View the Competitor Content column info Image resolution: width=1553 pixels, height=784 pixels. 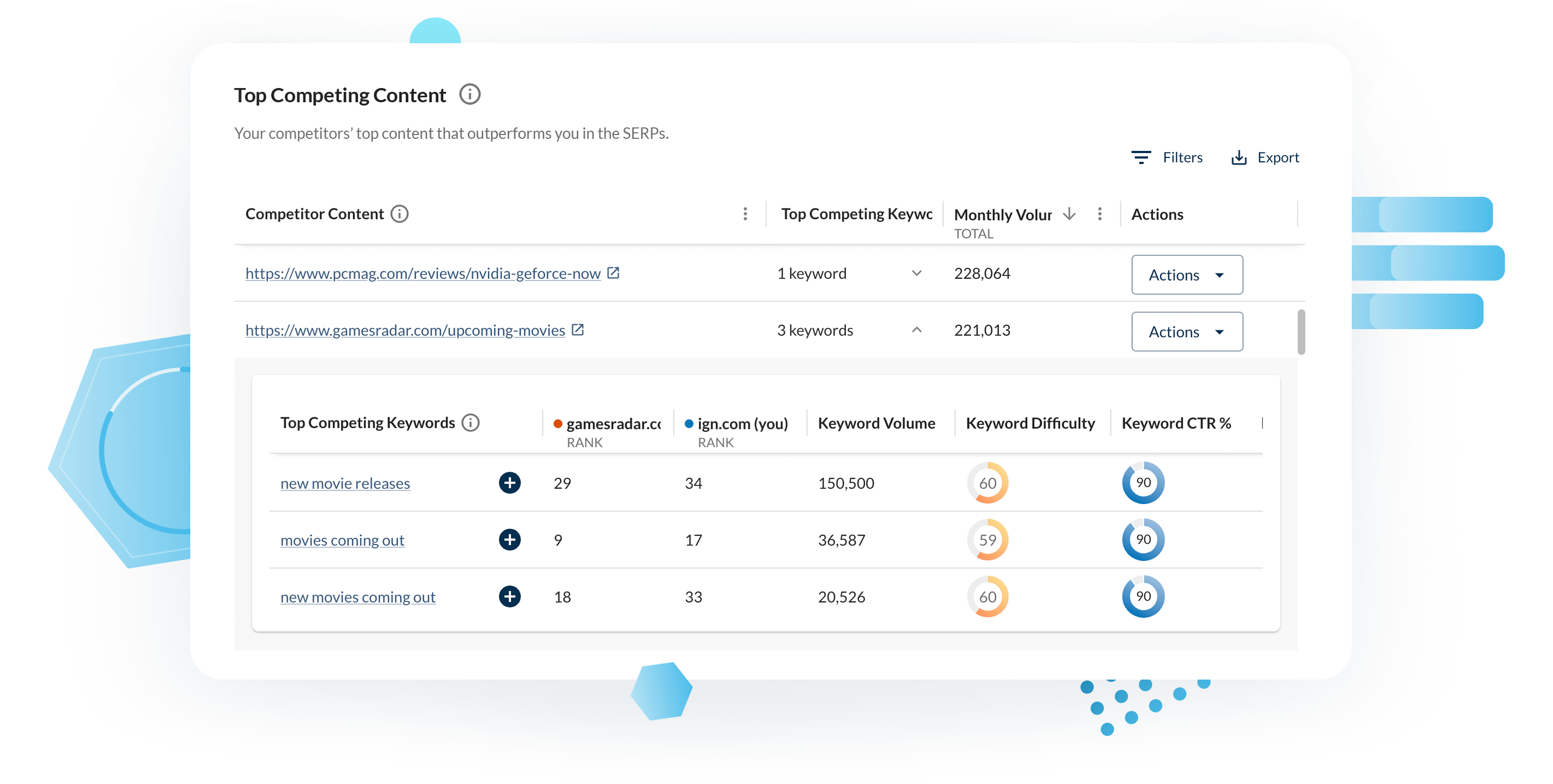(x=399, y=213)
